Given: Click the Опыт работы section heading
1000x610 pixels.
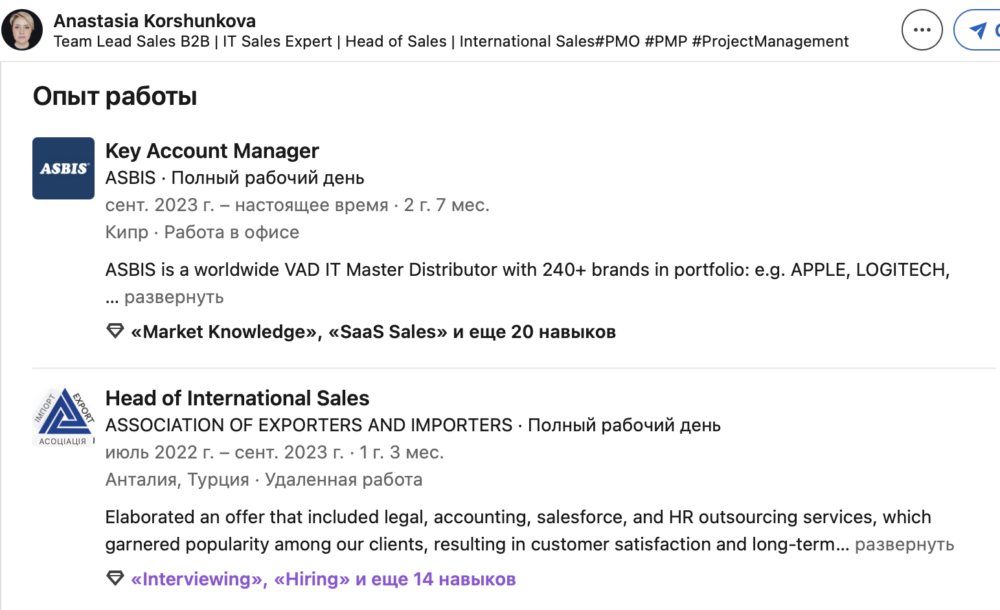Looking at the screenshot, I should point(114,96).
